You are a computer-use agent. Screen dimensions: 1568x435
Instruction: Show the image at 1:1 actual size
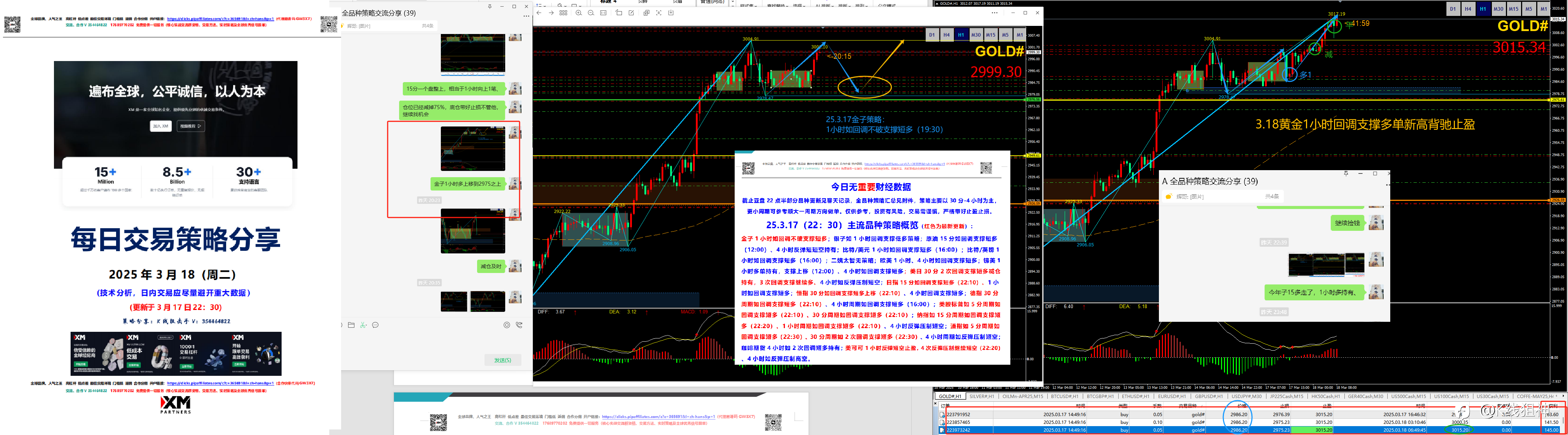tap(603, 13)
